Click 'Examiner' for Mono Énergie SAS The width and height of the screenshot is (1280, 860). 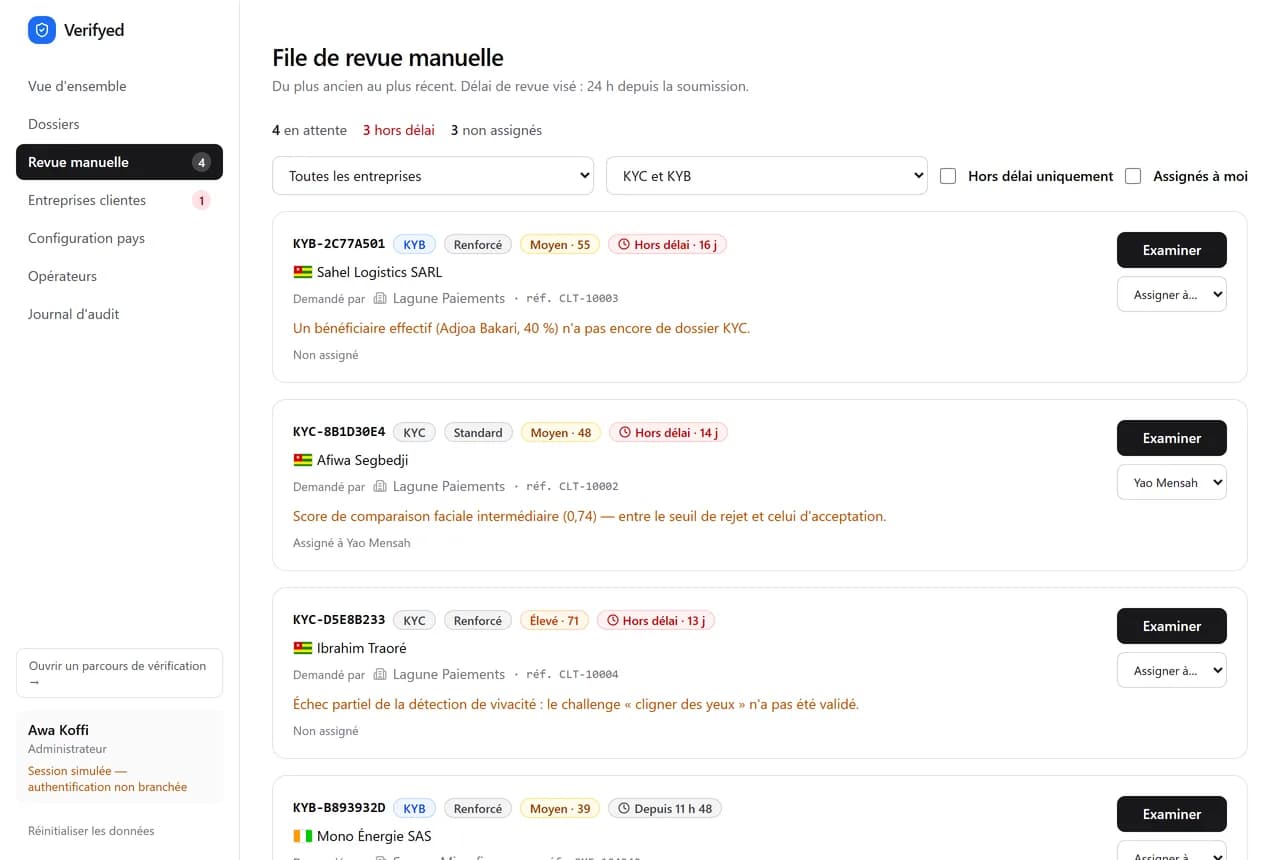pyautogui.click(x=1172, y=814)
